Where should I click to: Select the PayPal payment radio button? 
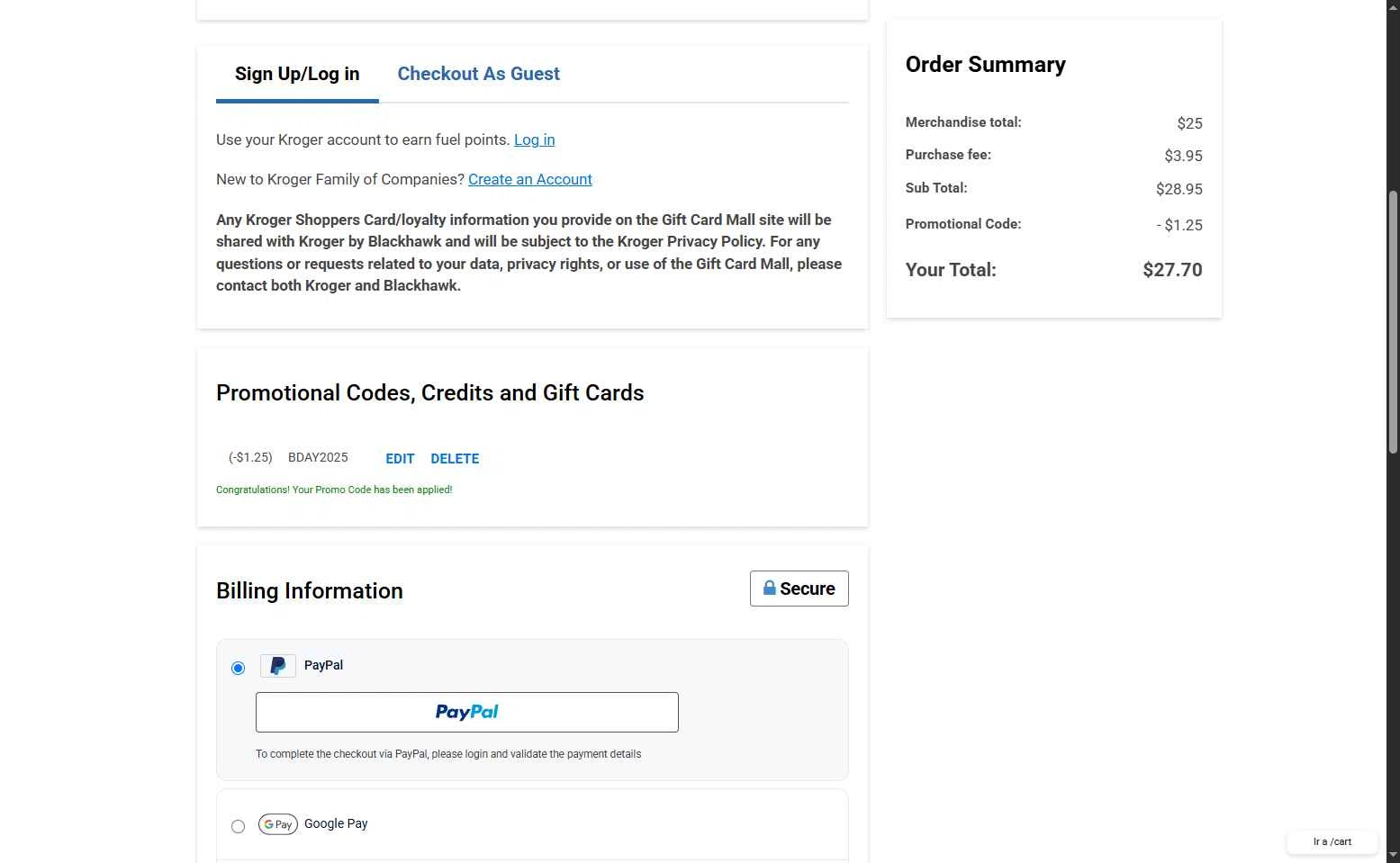coord(238,669)
